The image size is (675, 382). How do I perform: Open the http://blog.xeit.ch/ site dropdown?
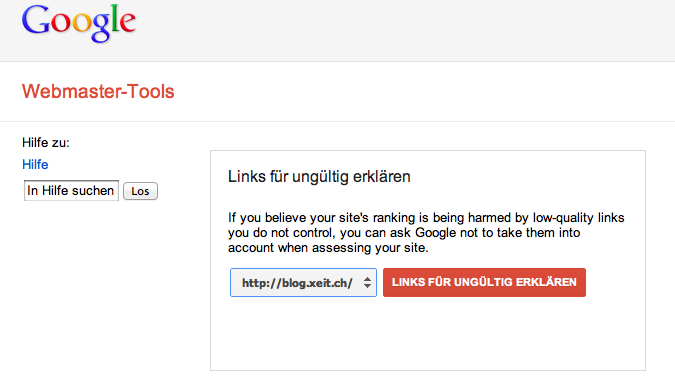click(303, 283)
